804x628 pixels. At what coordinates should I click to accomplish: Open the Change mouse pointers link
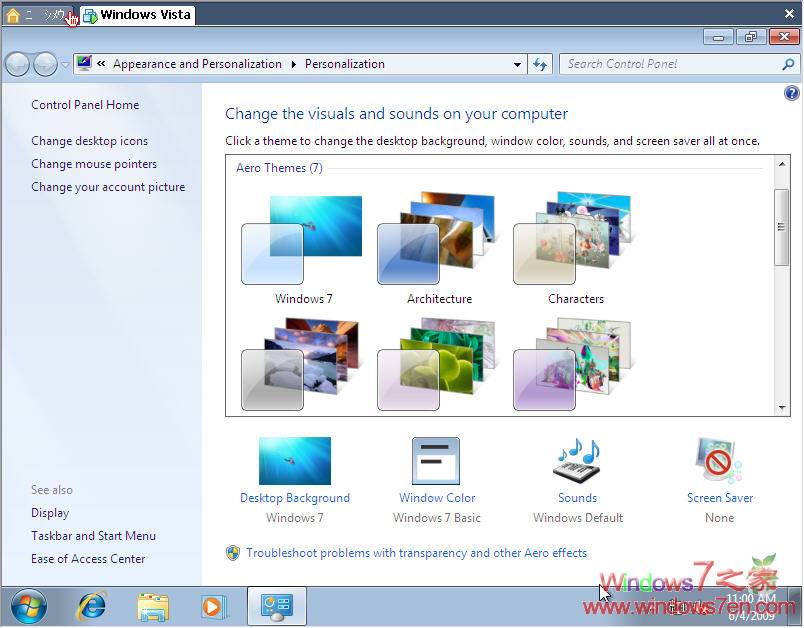point(94,163)
